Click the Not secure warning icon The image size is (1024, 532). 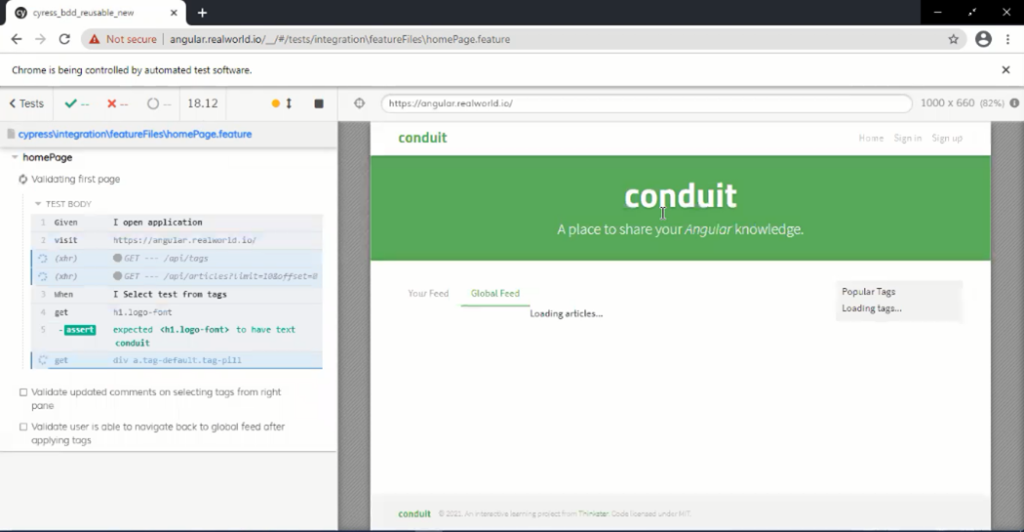click(95, 39)
